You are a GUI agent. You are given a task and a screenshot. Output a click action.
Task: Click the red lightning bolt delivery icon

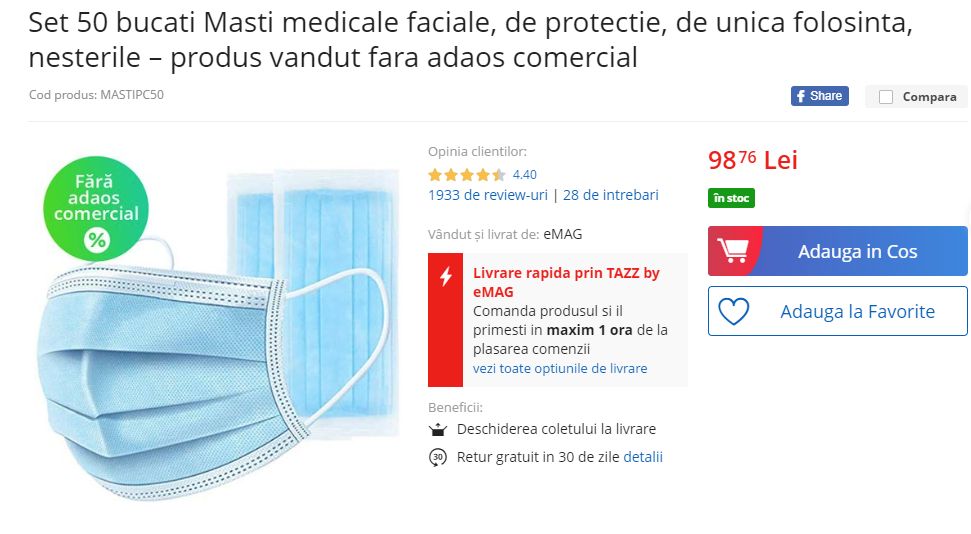click(445, 276)
